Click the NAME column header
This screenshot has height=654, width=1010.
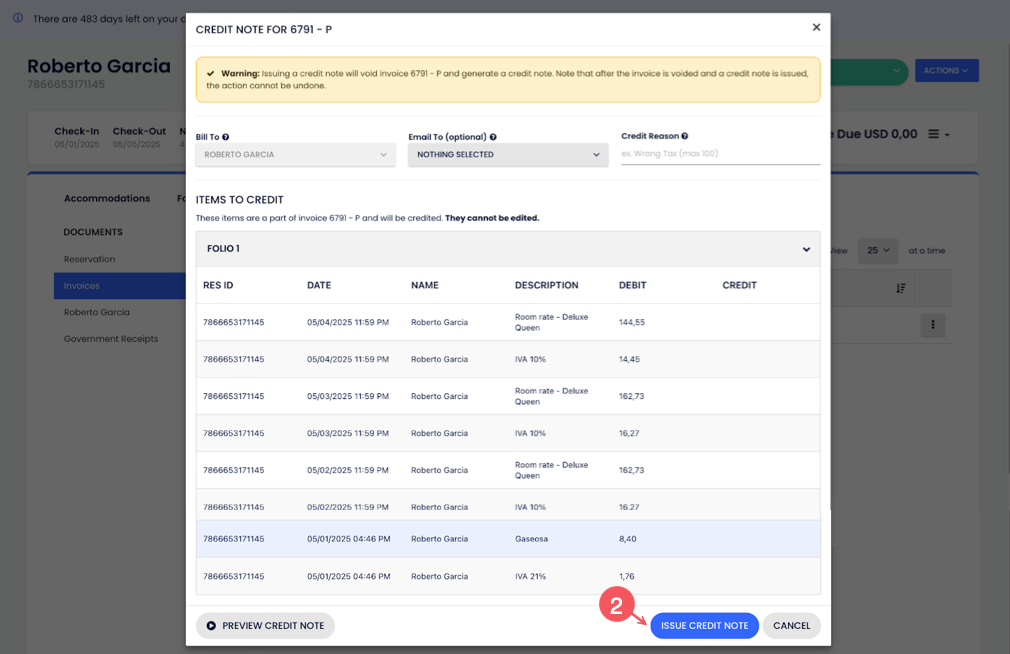tap(425, 285)
